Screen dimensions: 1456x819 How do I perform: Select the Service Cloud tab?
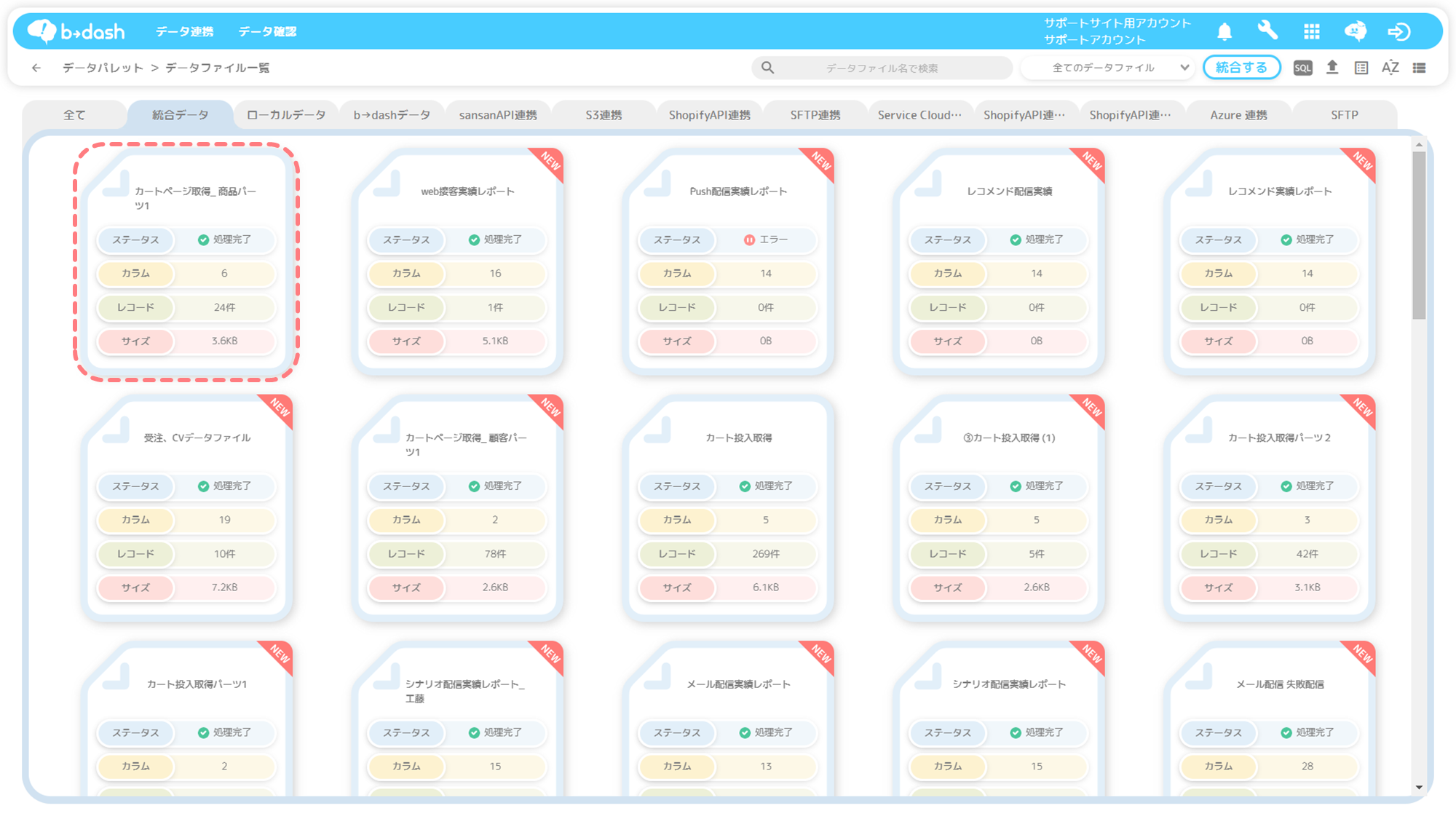click(921, 115)
